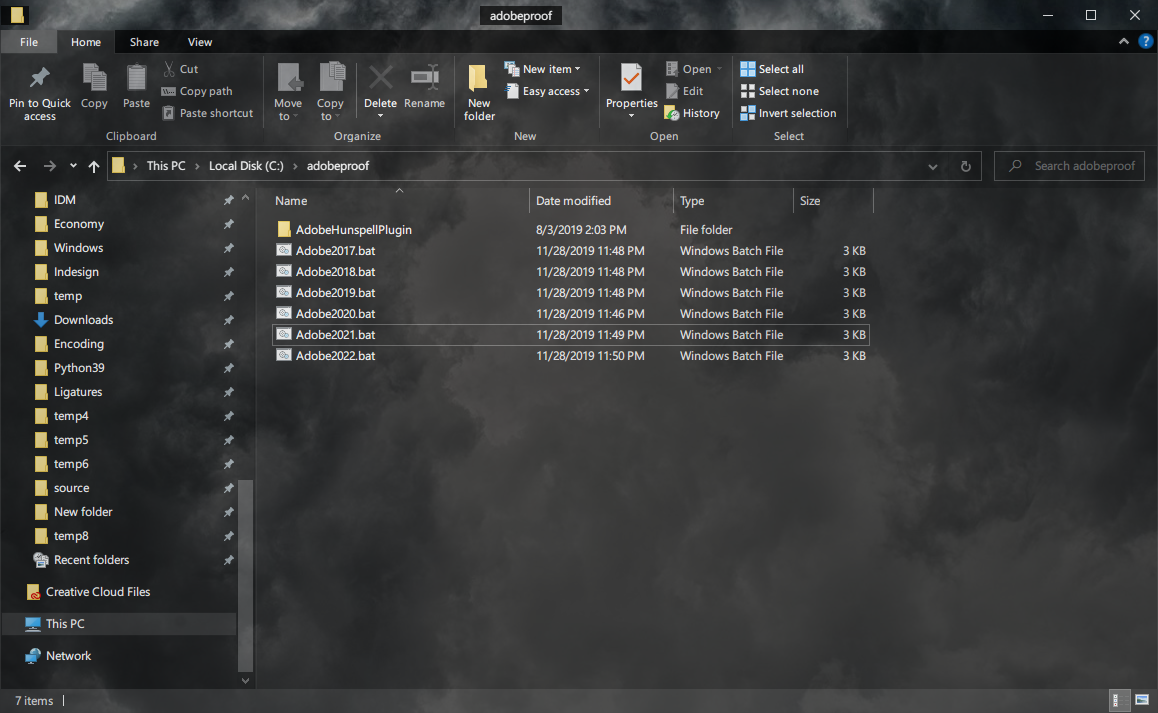This screenshot has width=1158, height=713.
Task: Click the Rename icon in ribbon
Action: click(x=424, y=78)
